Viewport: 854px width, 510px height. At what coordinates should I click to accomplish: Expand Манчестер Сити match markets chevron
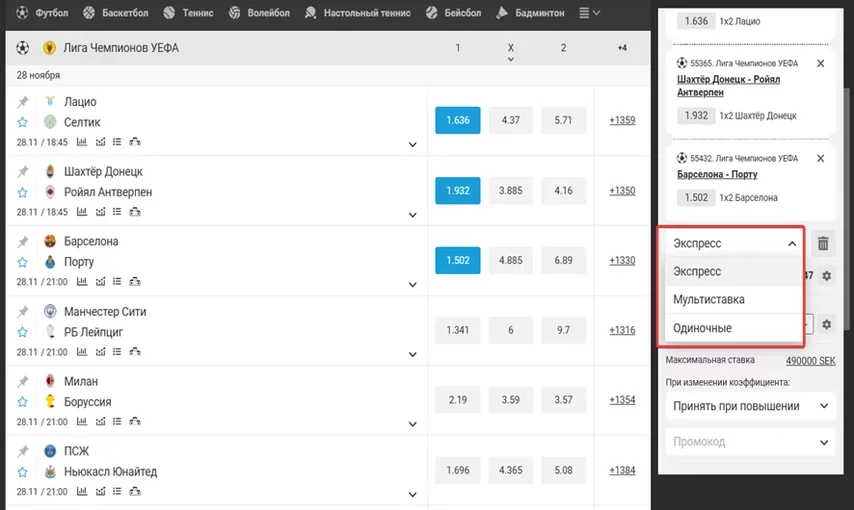click(x=413, y=354)
